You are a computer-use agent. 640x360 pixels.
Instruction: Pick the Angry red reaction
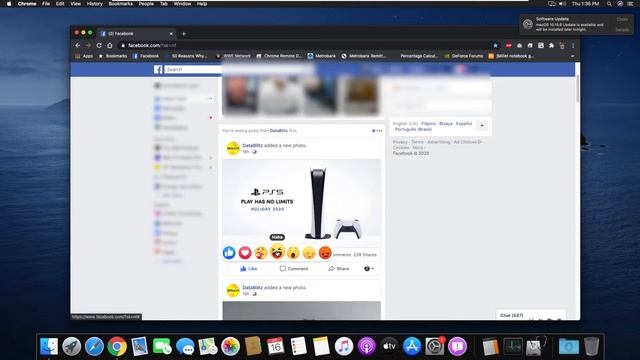coord(325,253)
